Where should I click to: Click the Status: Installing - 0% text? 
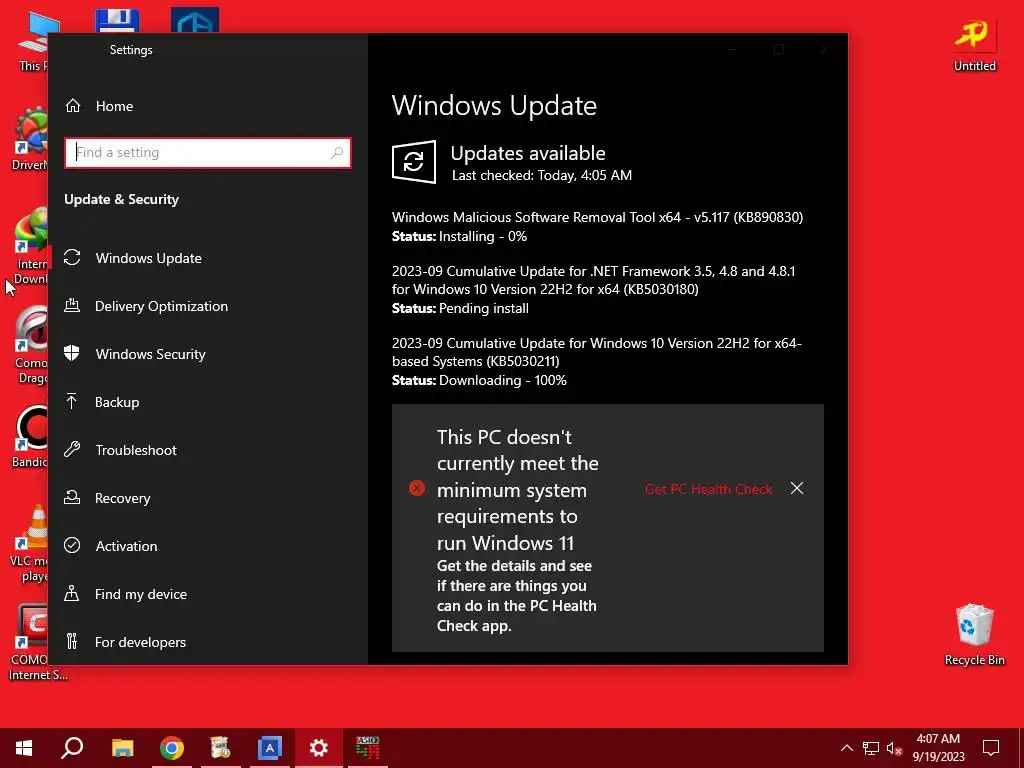tap(459, 236)
